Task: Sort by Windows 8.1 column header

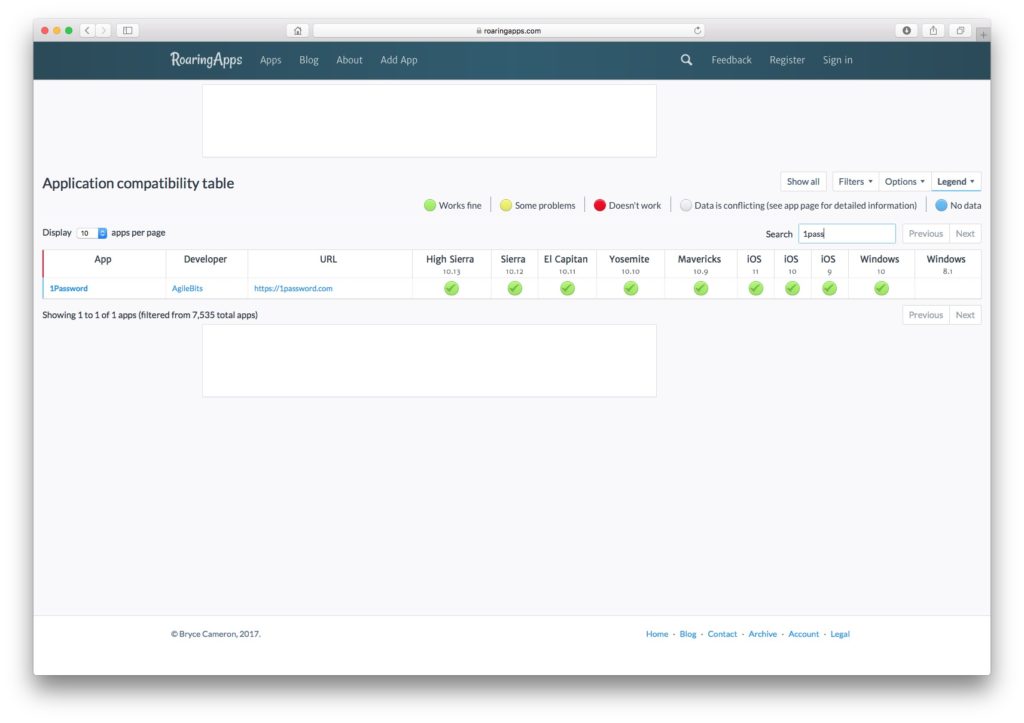Action: [x=946, y=264]
